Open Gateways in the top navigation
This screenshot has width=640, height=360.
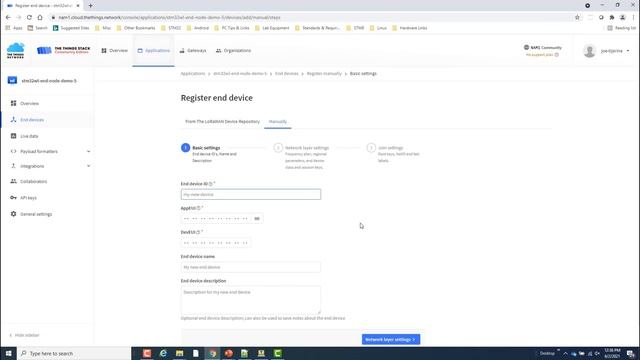click(193, 51)
